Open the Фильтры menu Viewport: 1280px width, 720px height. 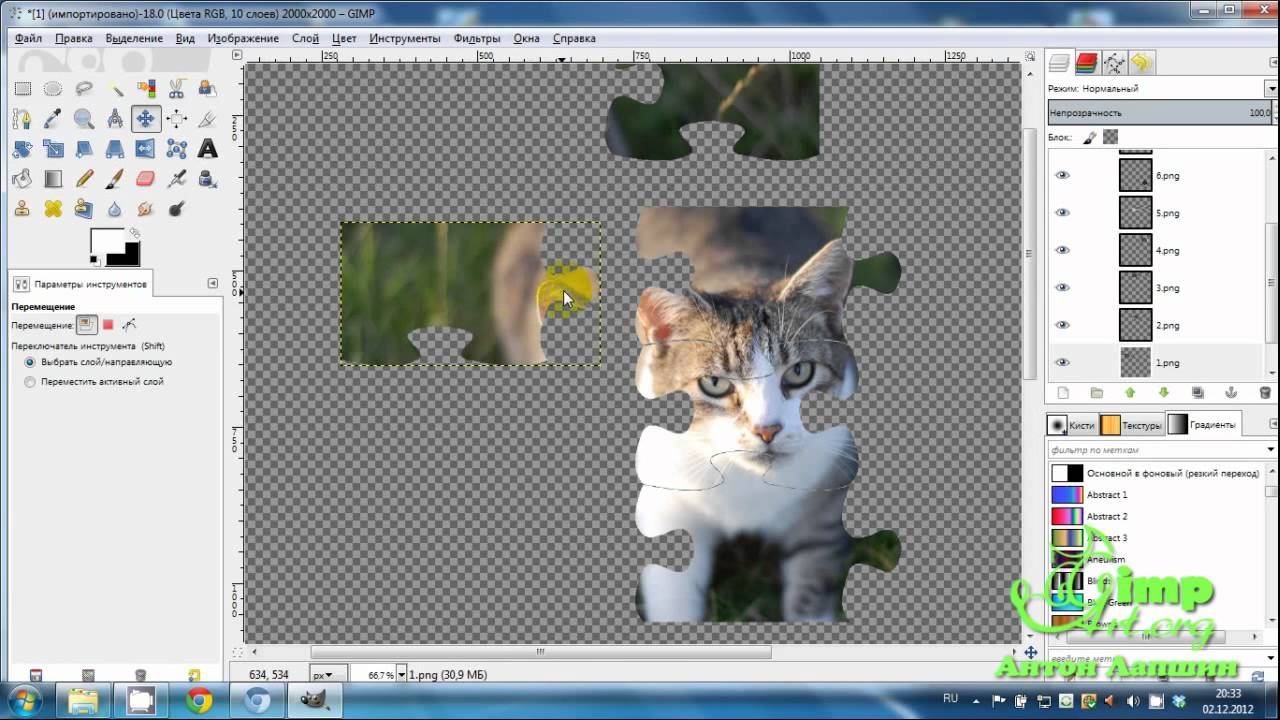tap(477, 38)
